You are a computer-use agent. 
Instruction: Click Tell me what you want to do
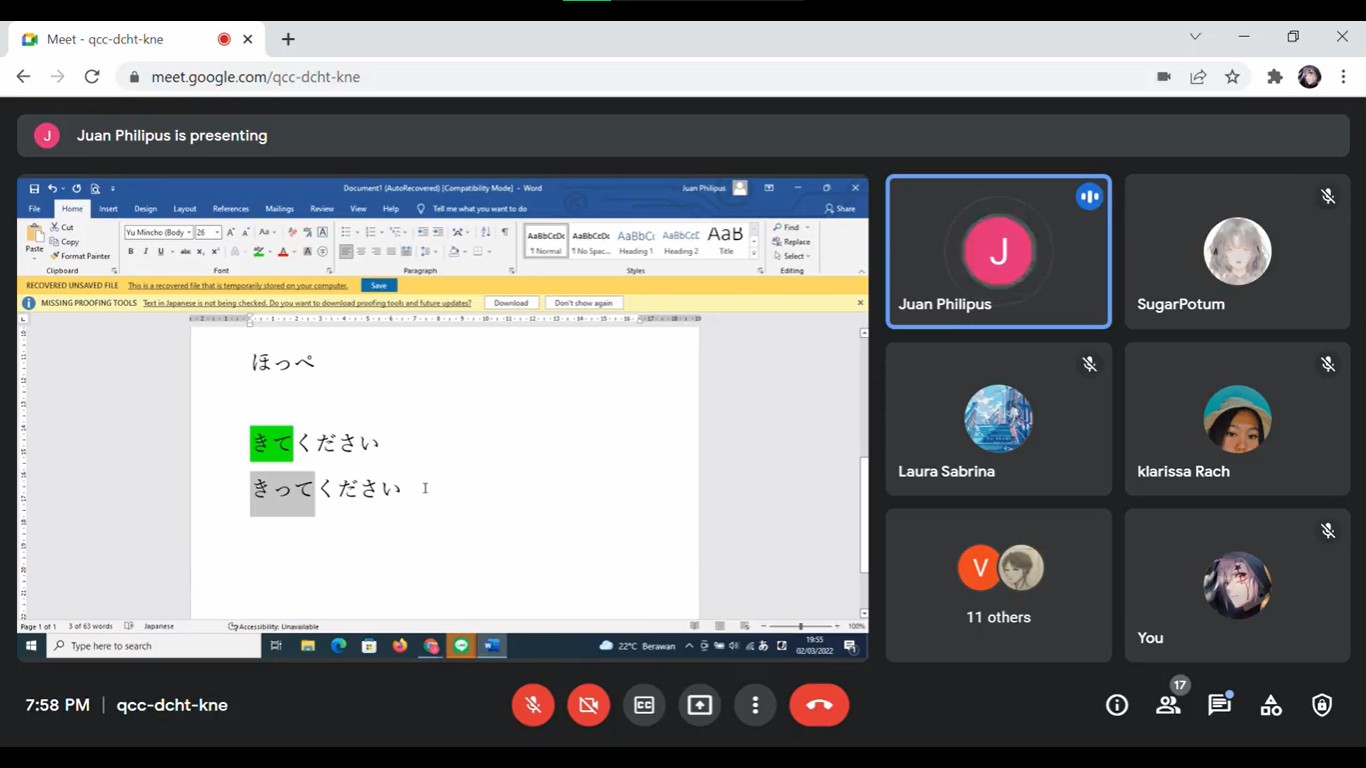click(x=471, y=209)
